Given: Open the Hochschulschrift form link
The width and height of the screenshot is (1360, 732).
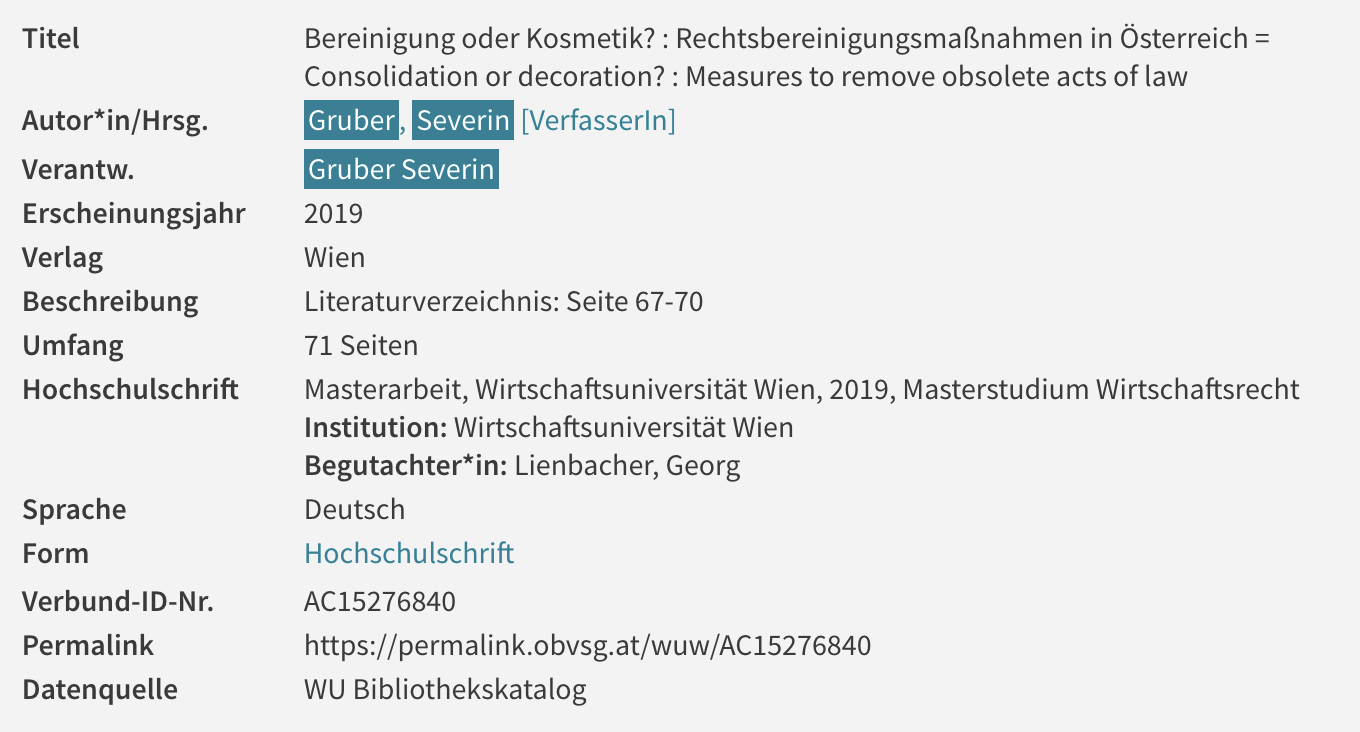Looking at the screenshot, I should [409, 553].
